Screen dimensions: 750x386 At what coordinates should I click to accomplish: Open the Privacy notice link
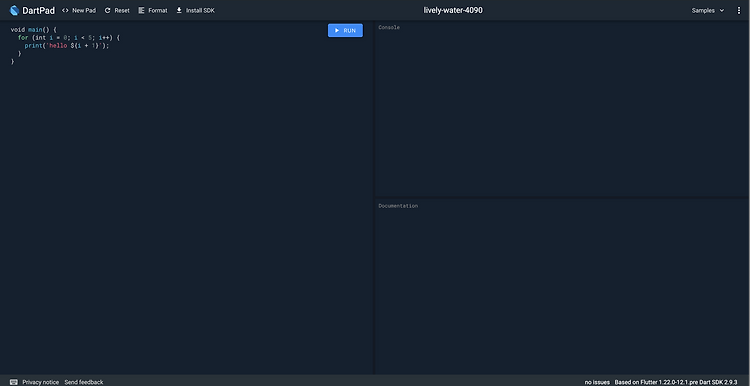[x=41, y=382]
